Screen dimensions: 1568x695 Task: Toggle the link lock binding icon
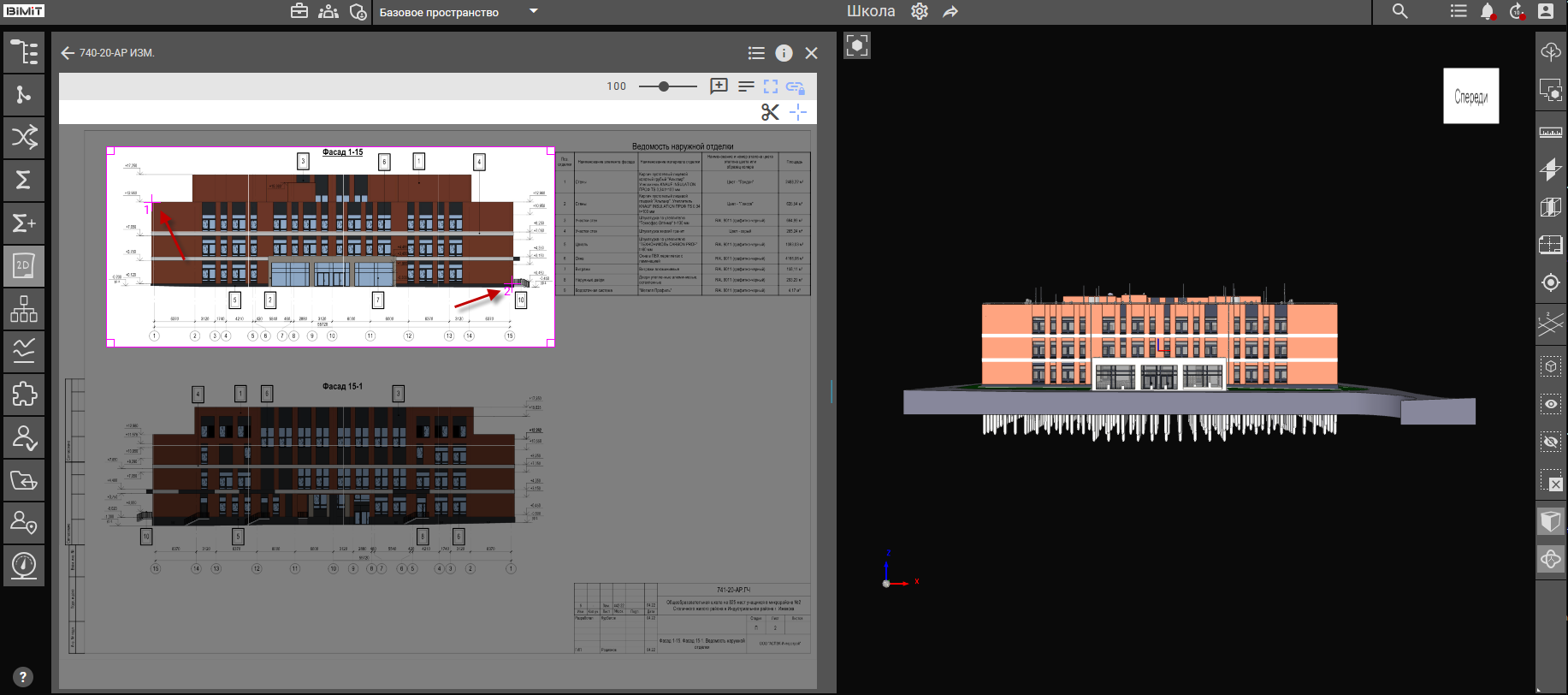coord(796,86)
